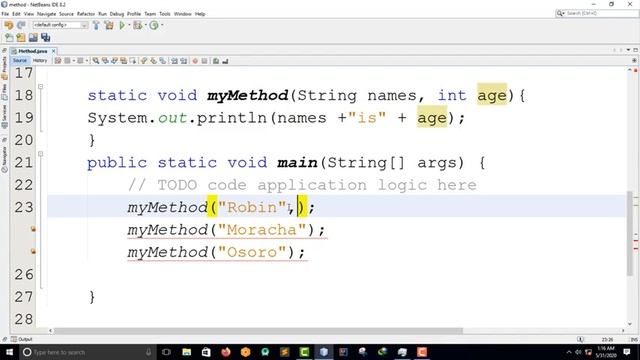Screen dimensions: 640x360
Task: Click the vertical editor scrollbar thumb
Action: coord(630,233)
